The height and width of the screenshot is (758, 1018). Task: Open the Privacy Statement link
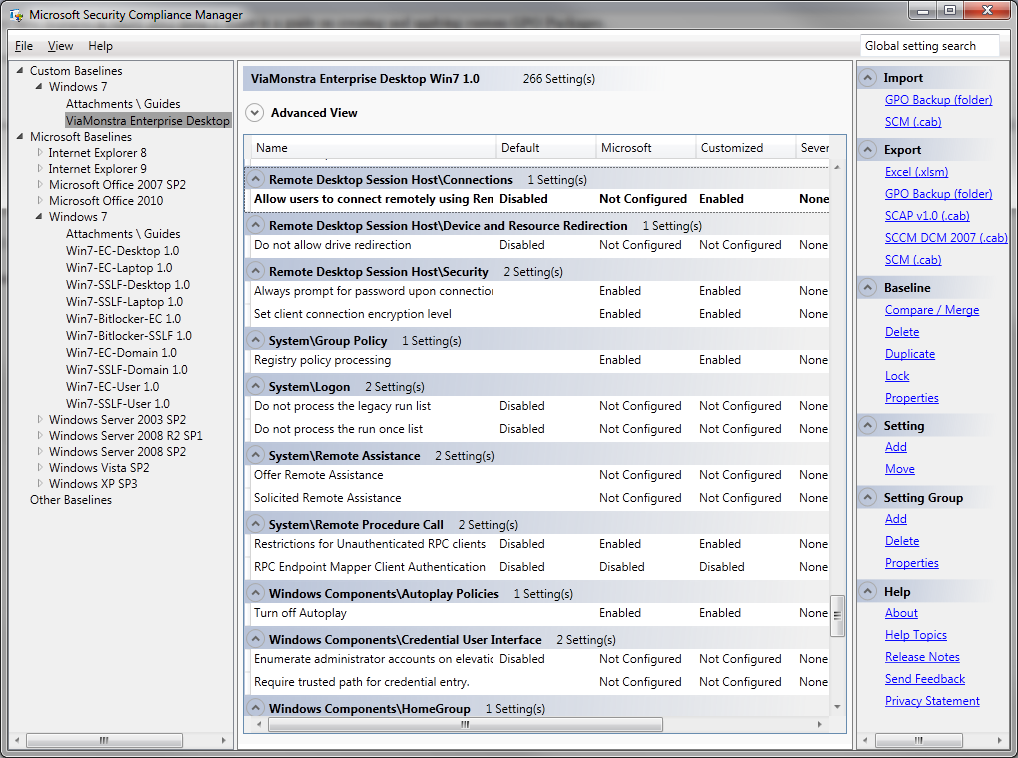[x=932, y=702]
